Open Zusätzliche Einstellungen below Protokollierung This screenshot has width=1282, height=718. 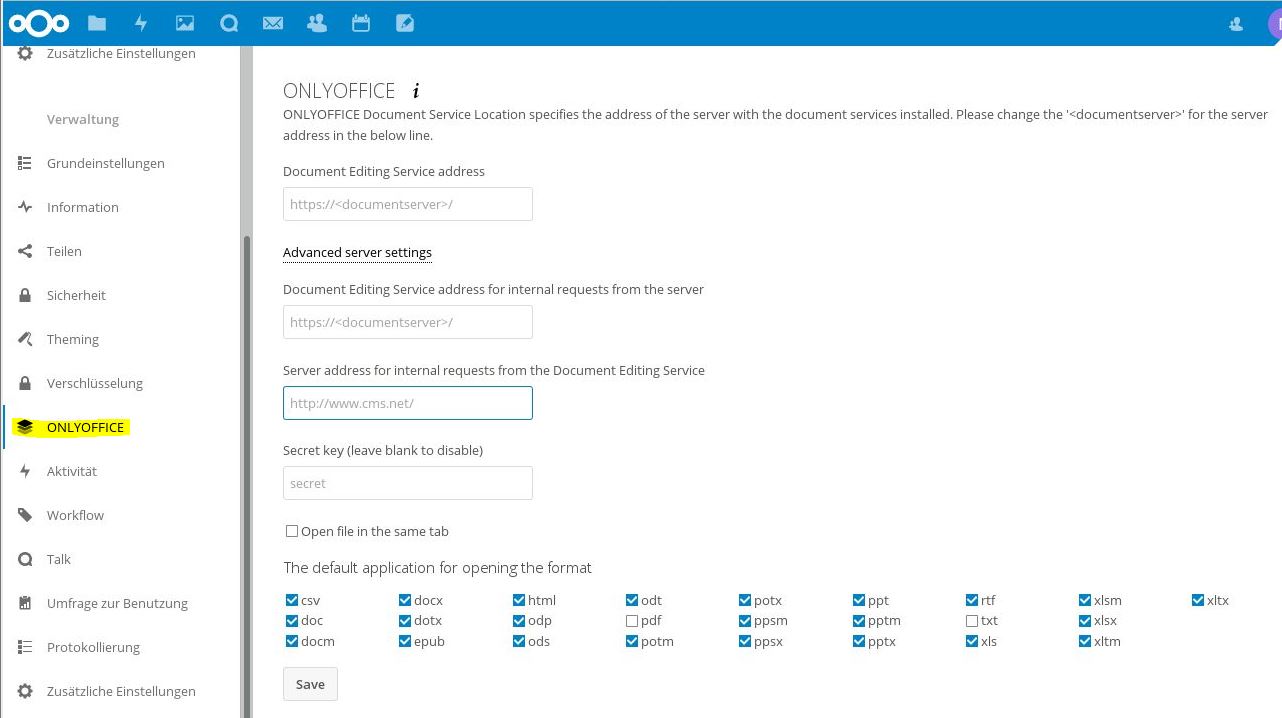pos(121,691)
